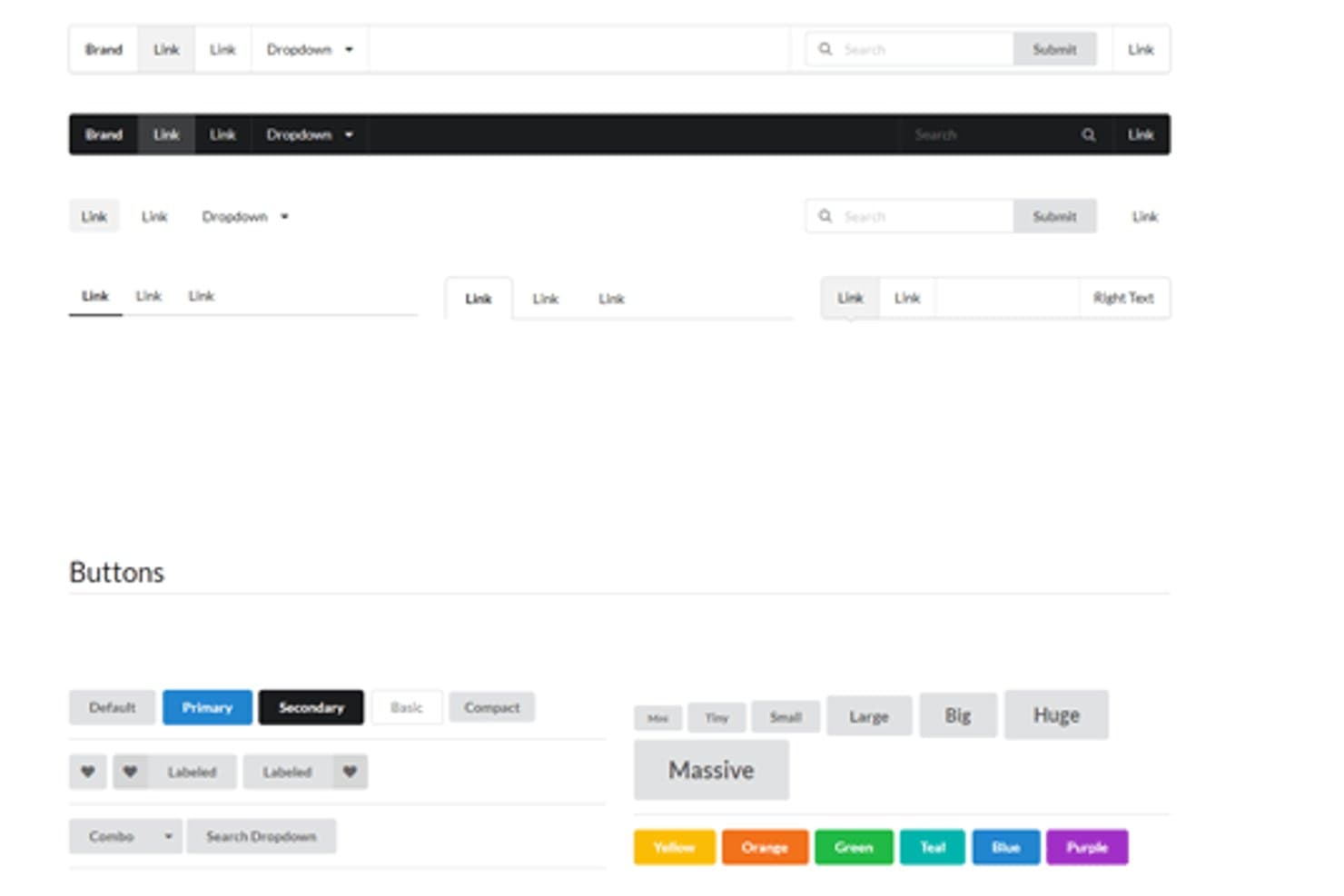This screenshot has height=896, width=1344.
Task: Click Brand in the top white menu
Action: [x=104, y=49]
